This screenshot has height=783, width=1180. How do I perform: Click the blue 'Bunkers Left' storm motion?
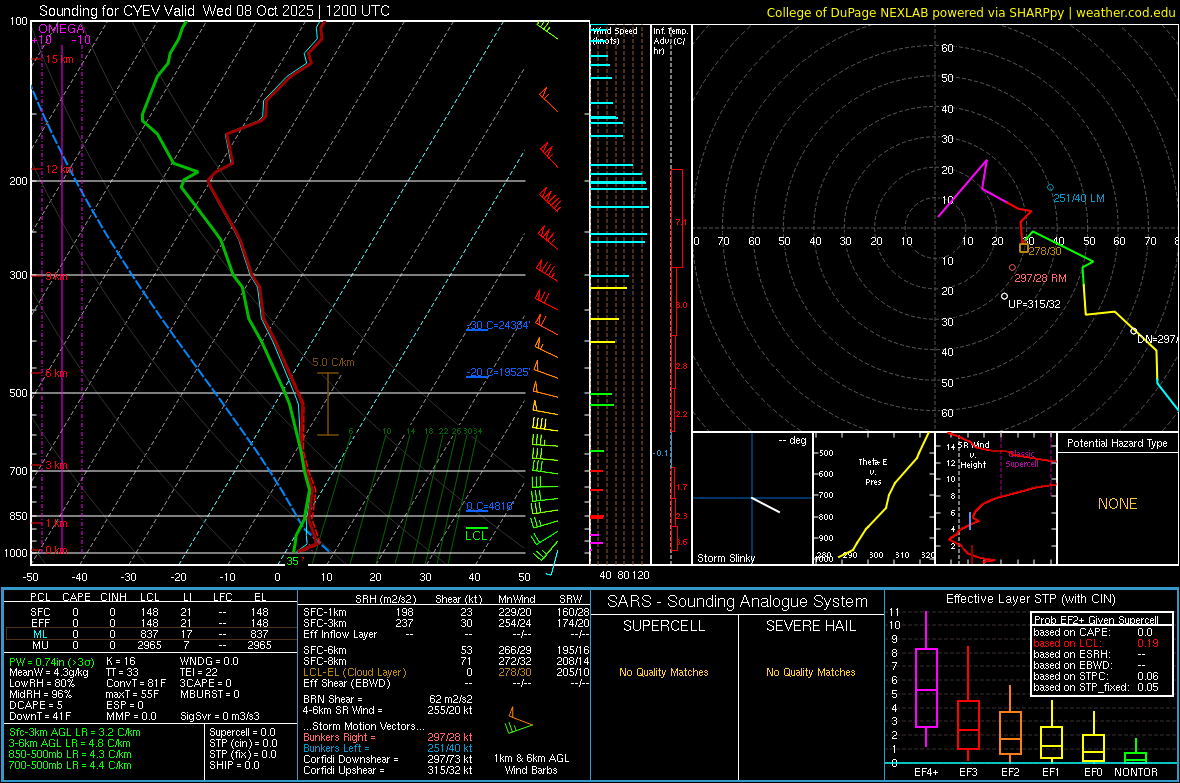388,748
